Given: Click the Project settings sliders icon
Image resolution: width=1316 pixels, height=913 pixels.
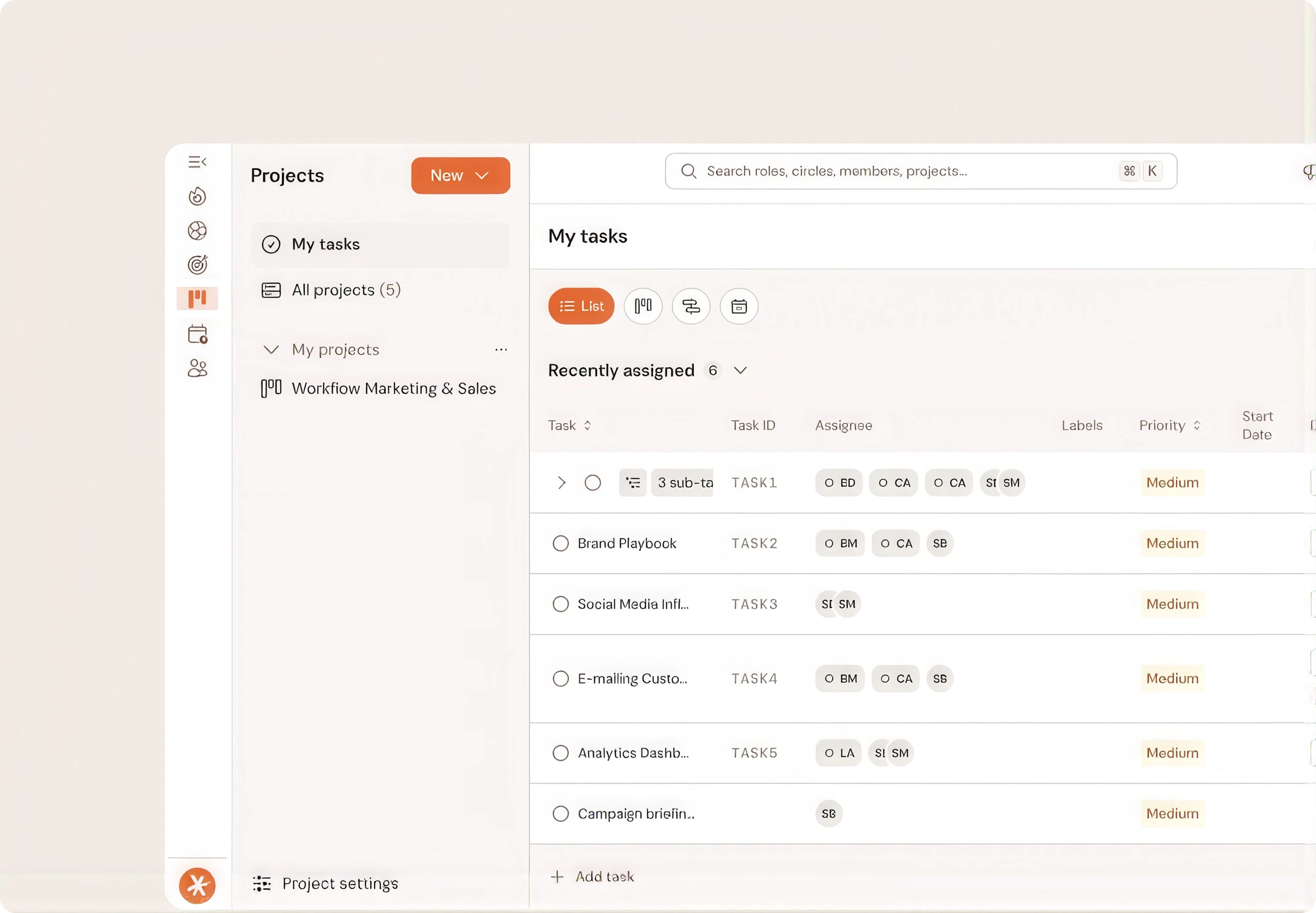Looking at the screenshot, I should pos(262,883).
